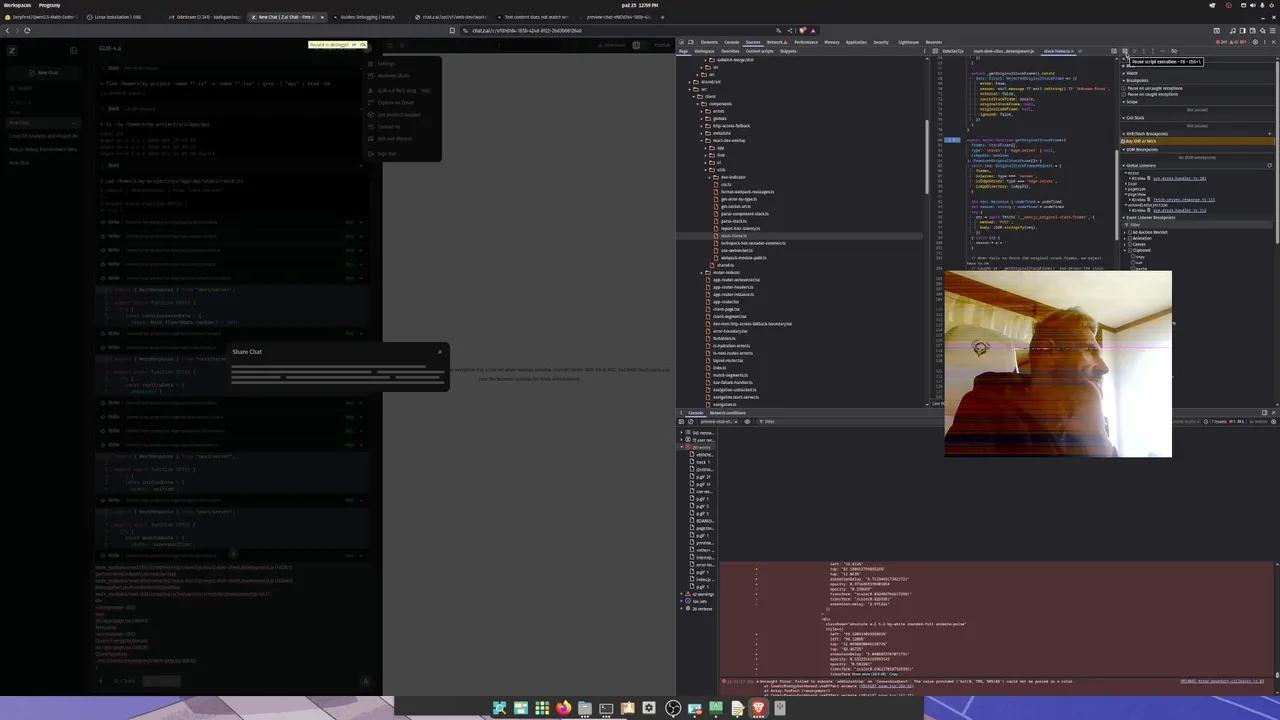
Task: Refresh the Global Listeners list
Action: pos(1270,166)
